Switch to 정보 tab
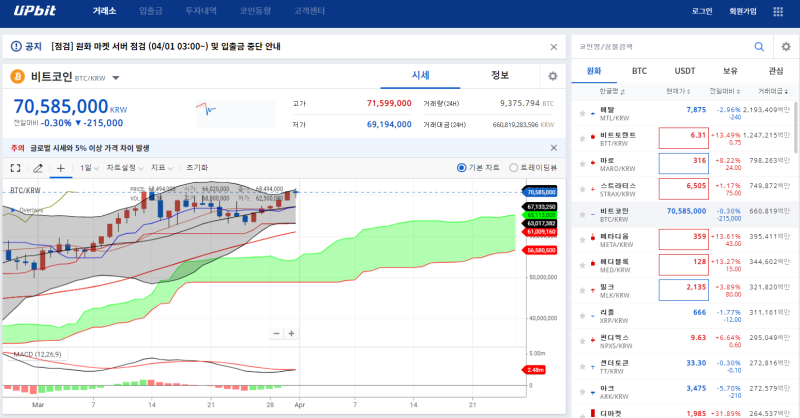Image resolution: width=800 pixels, height=418 pixels. [500, 76]
